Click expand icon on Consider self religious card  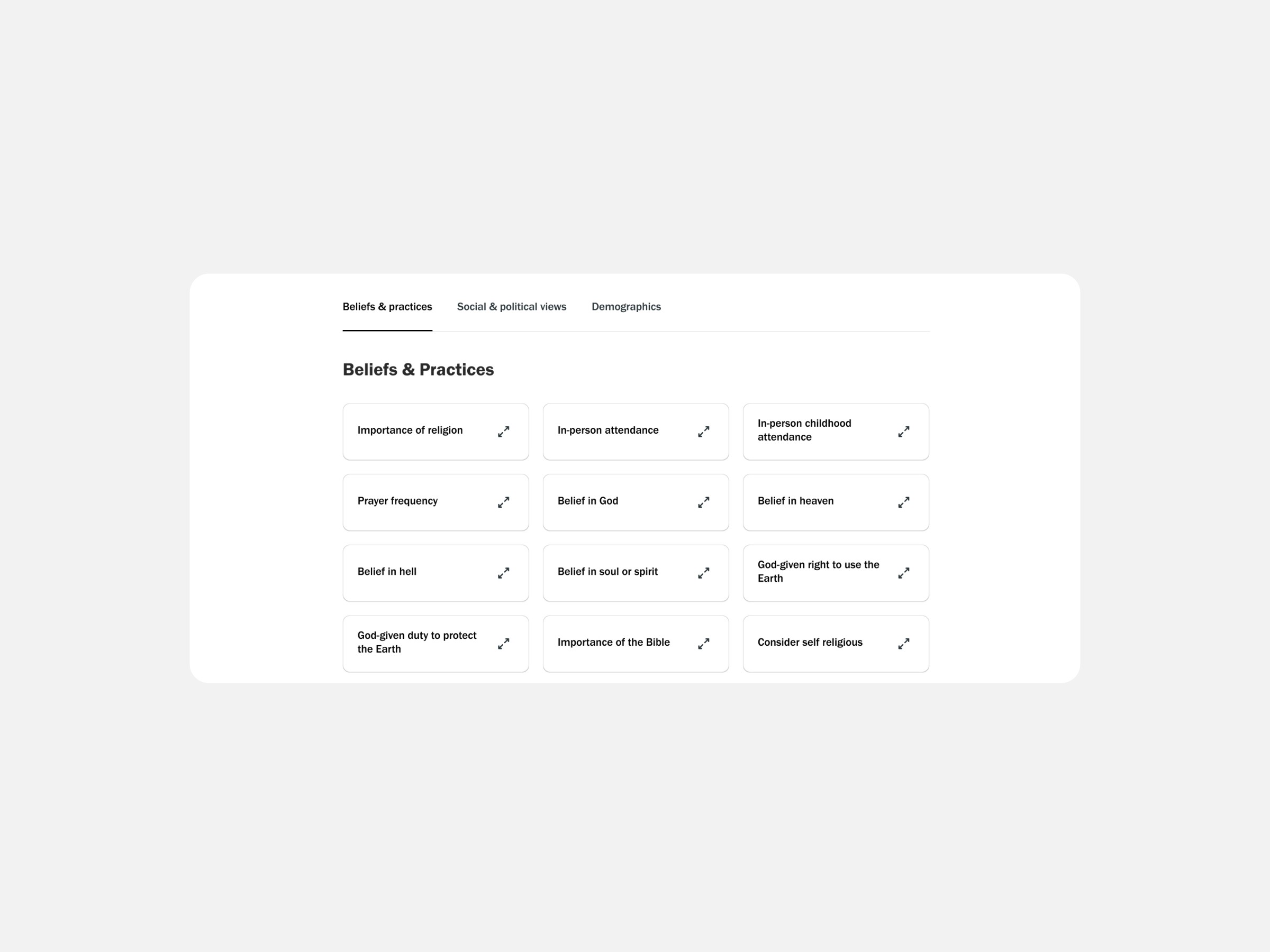click(x=904, y=643)
